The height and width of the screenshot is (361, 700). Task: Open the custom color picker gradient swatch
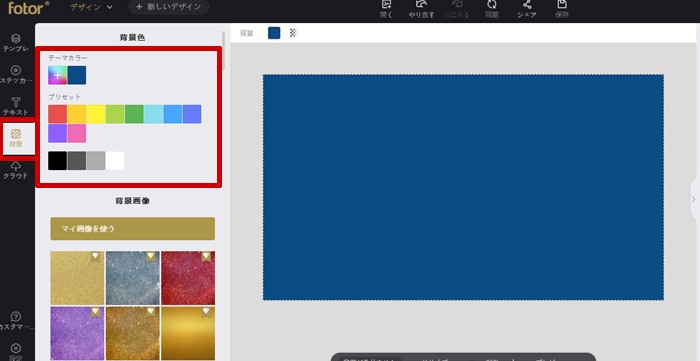[58, 75]
